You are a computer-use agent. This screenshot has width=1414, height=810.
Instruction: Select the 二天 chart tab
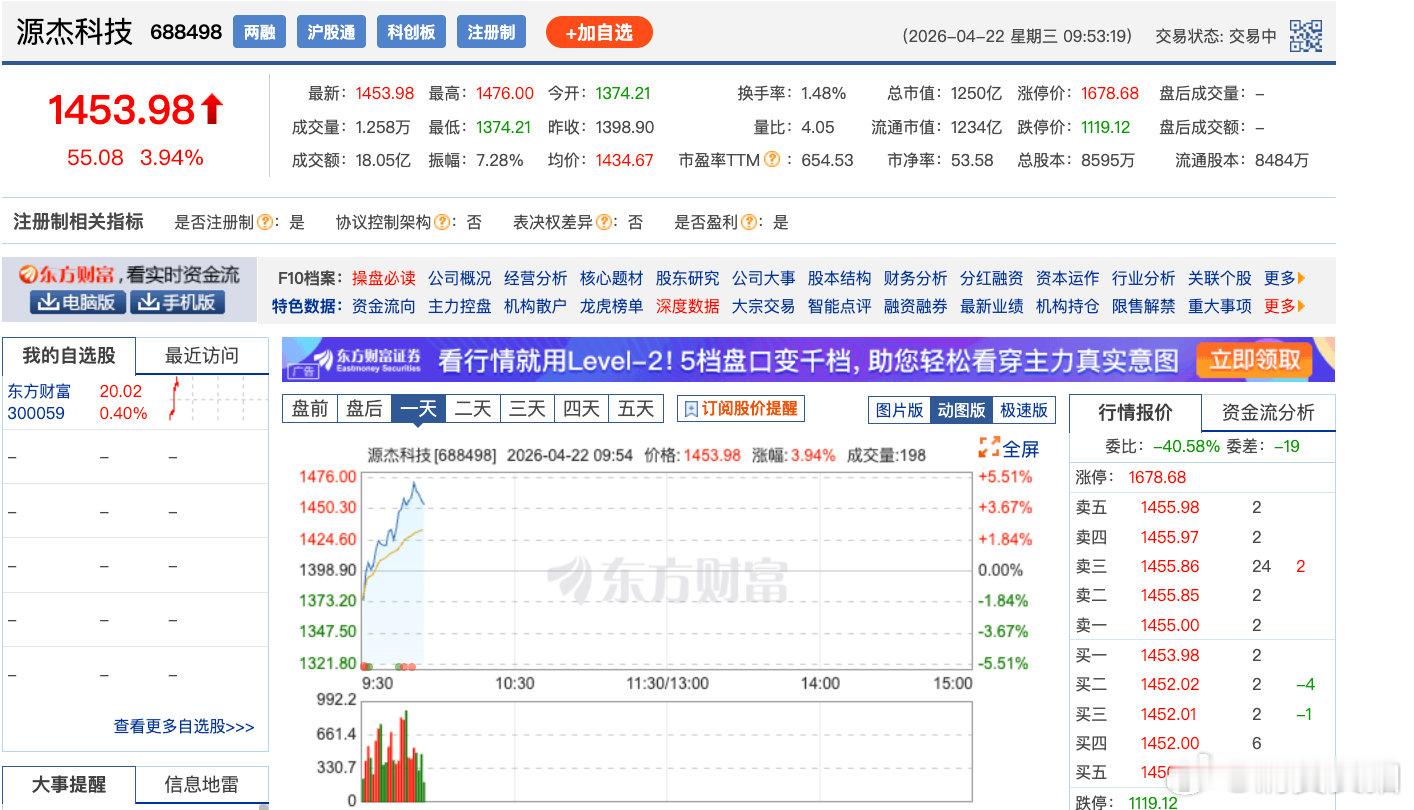pyautogui.click(x=473, y=408)
